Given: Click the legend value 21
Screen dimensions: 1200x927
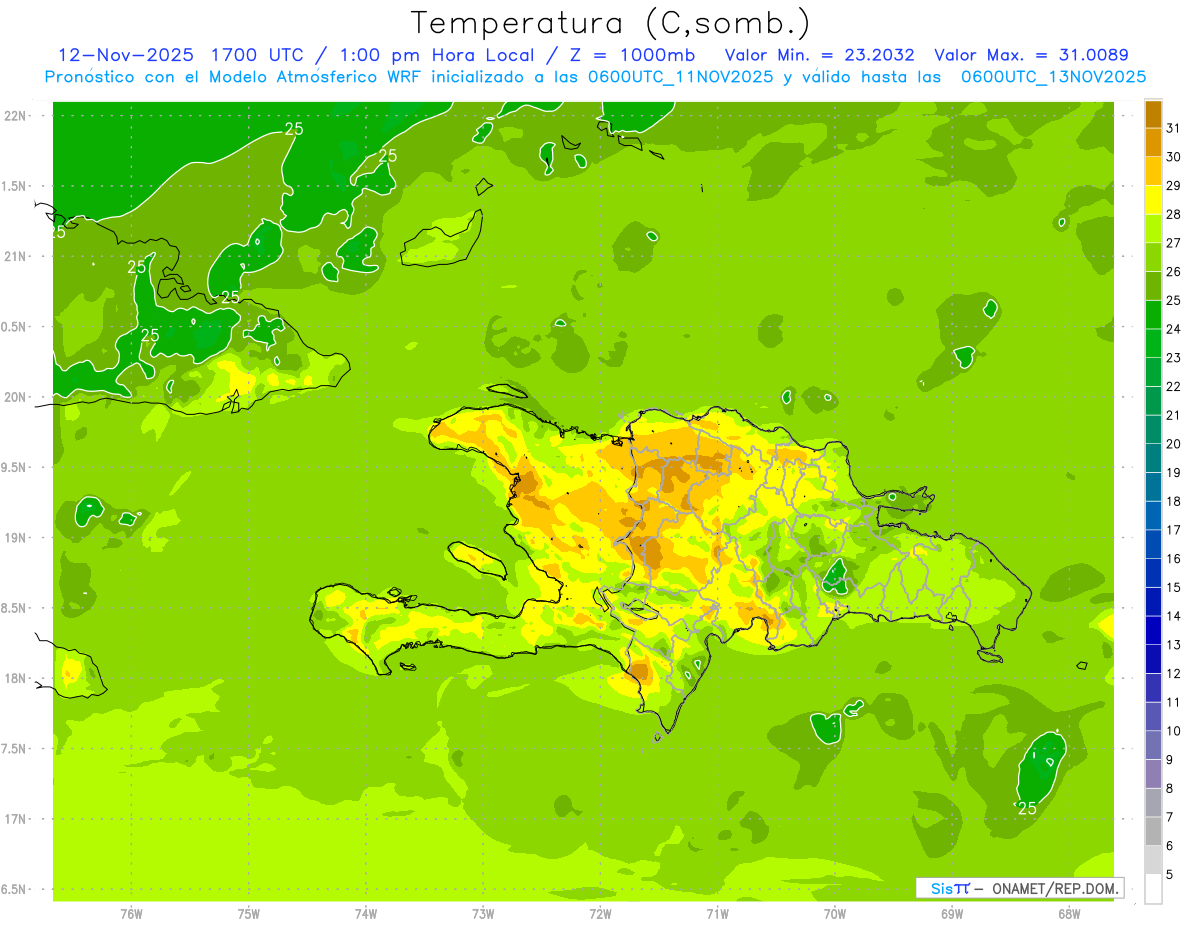Looking at the screenshot, I should tap(1173, 415).
